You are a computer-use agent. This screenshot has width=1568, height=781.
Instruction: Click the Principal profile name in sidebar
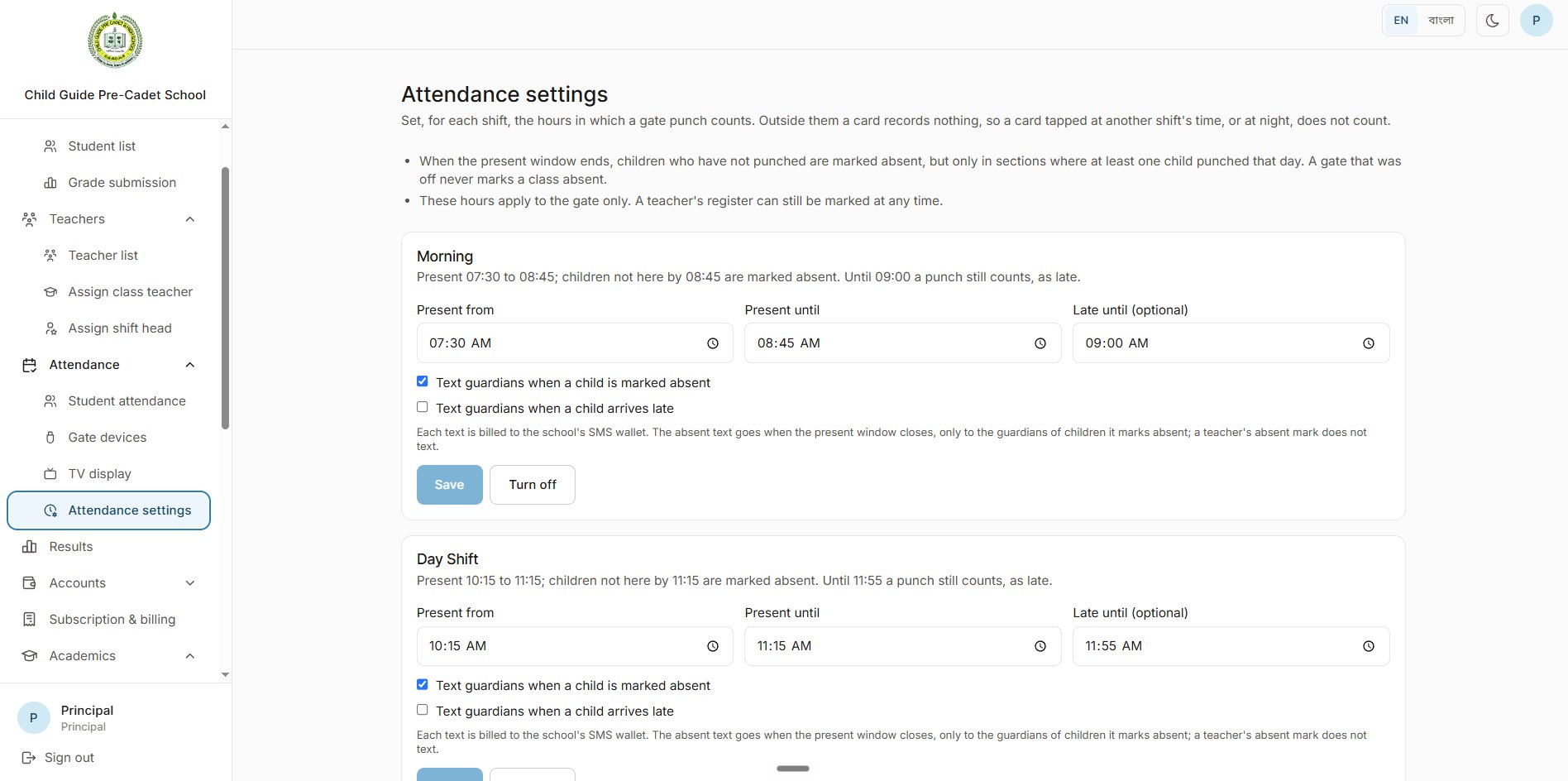87,711
